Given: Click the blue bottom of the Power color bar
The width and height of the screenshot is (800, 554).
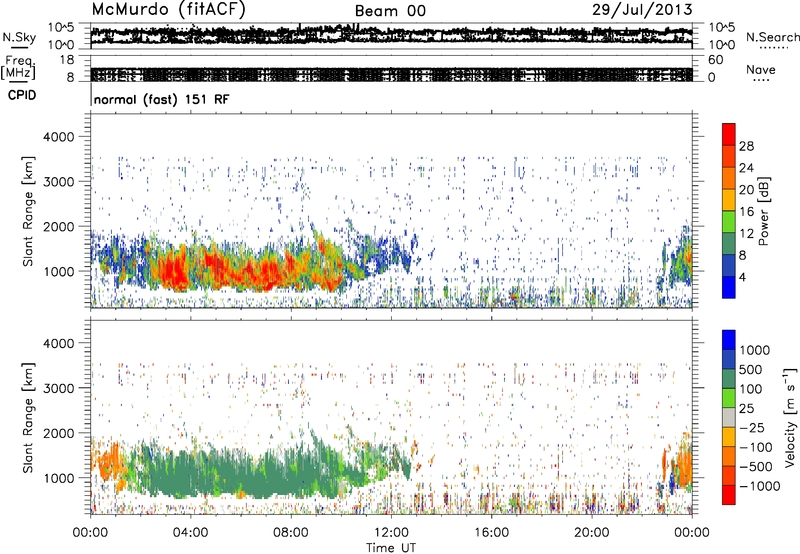Looking at the screenshot, I should (x=729, y=288).
